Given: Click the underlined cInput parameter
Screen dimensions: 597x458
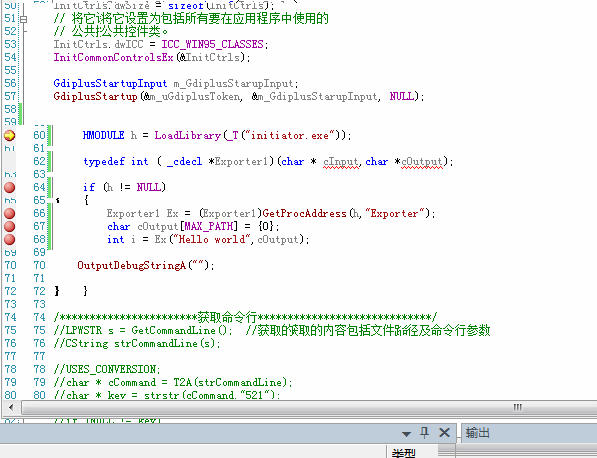Looking at the screenshot, I should (x=341, y=162).
